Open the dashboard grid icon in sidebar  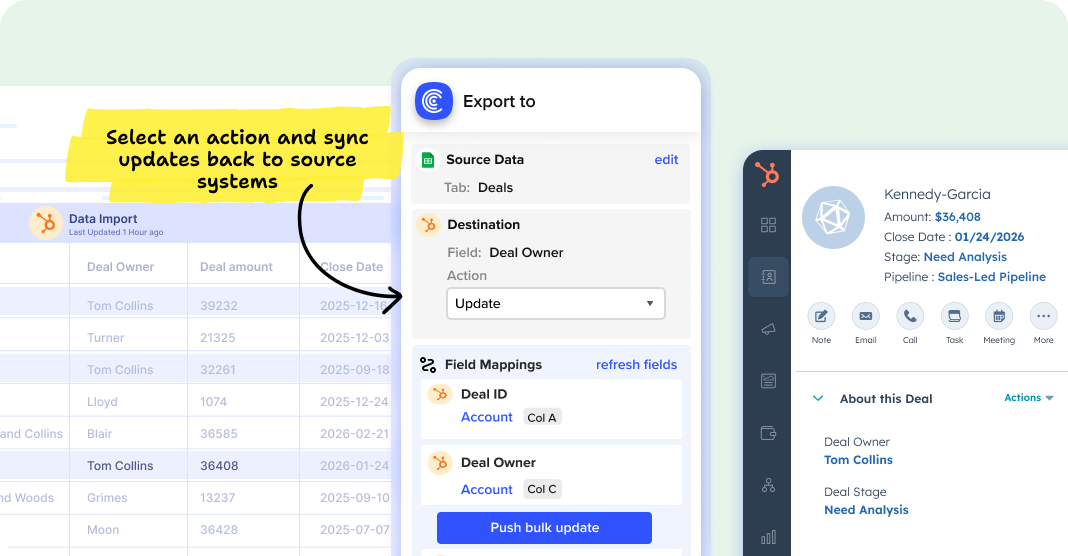pos(768,225)
